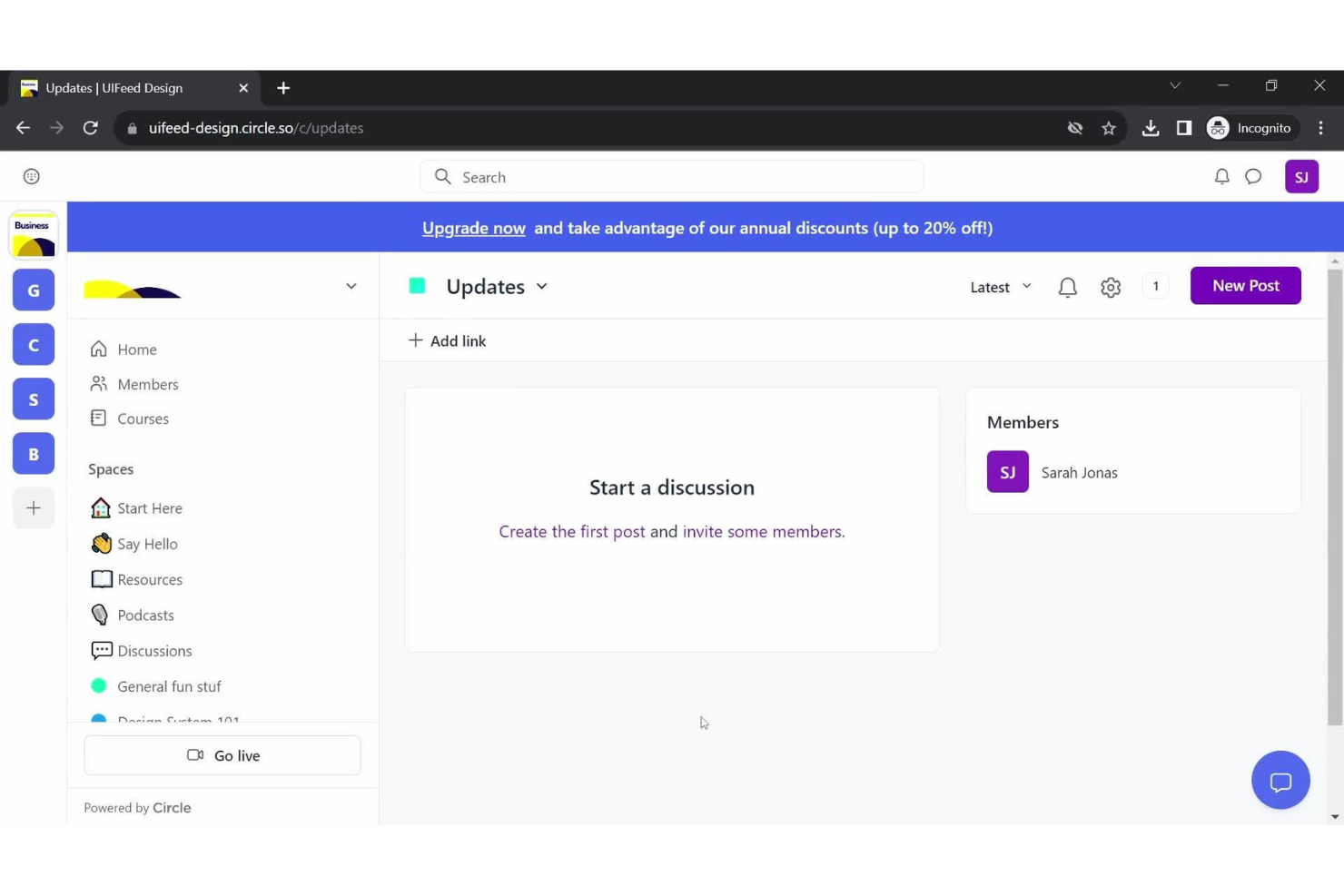Image resolution: width=1344 pixels, height=896 pixels.
Task: Click the community logo in sidebar header
Action: pyautogui.click(x=133, y=289)
